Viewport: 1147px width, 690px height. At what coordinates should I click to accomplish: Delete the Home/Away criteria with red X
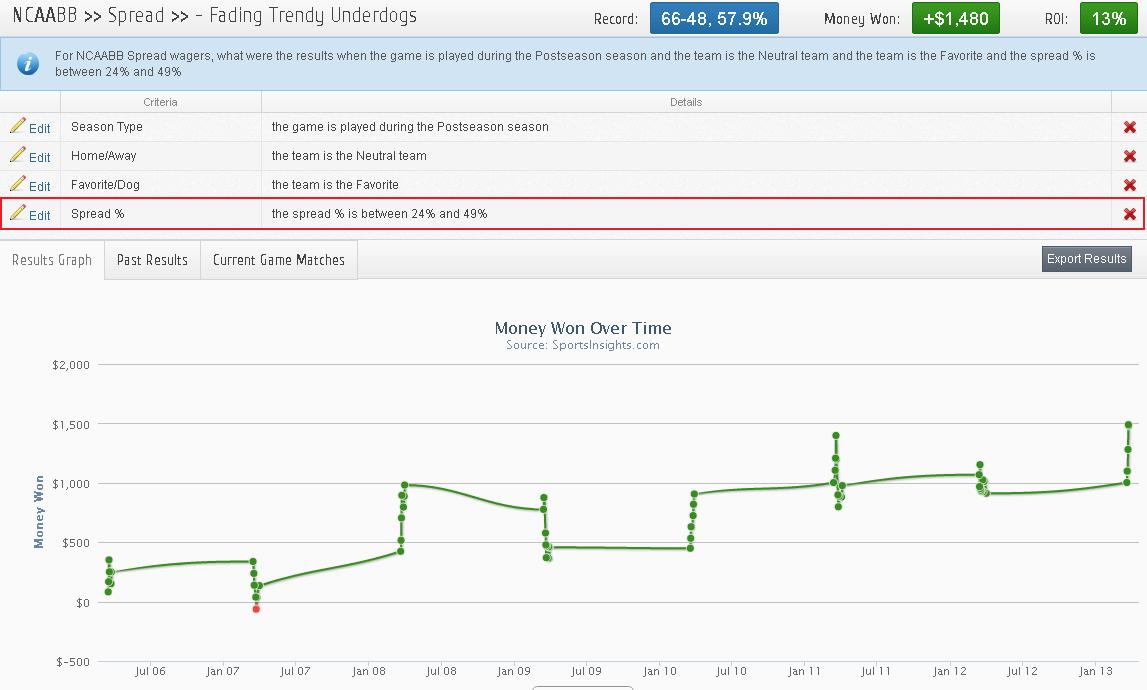click(x=1129, y=157)
